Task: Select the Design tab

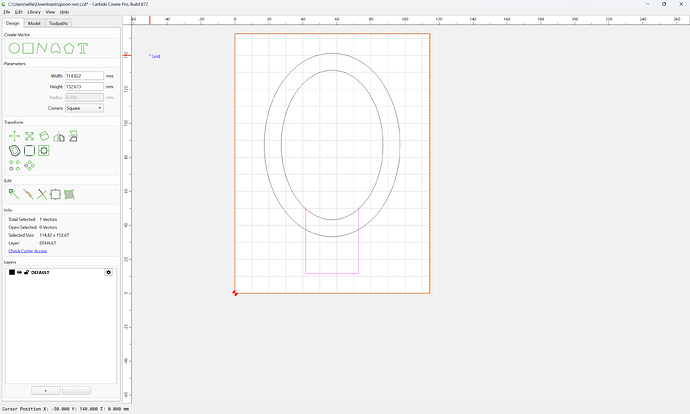Action: pos(13,23)
